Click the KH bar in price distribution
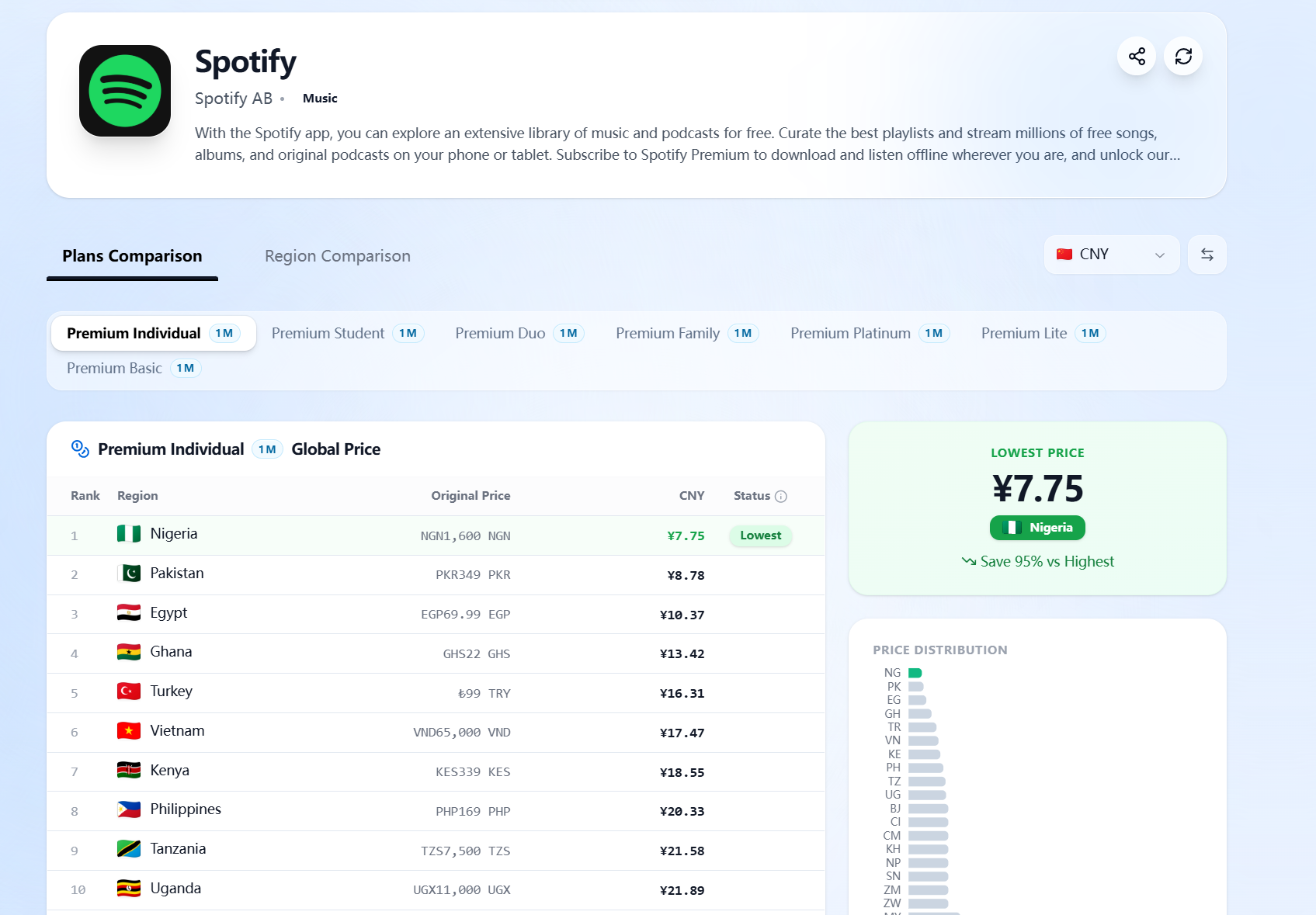This screenshot has width=1316, height=915. point(929,849)
